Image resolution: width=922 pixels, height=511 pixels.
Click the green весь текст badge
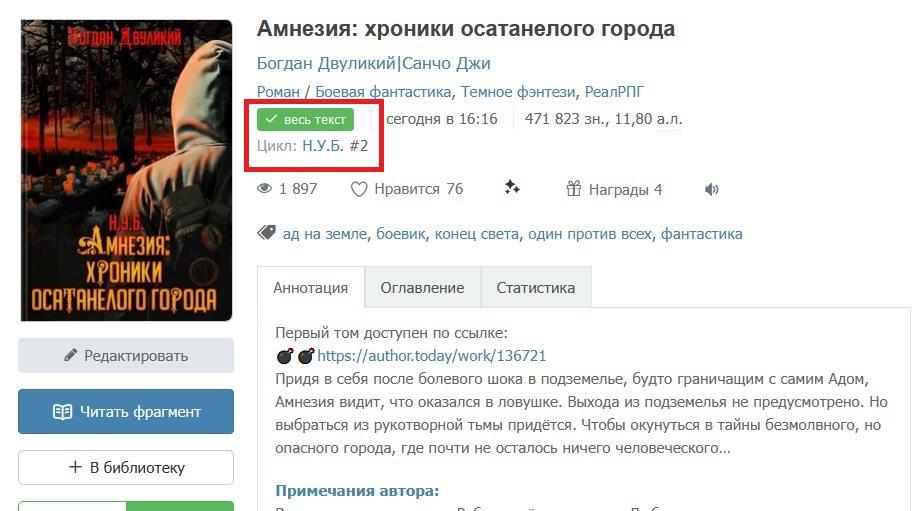(x=305, y=119)
